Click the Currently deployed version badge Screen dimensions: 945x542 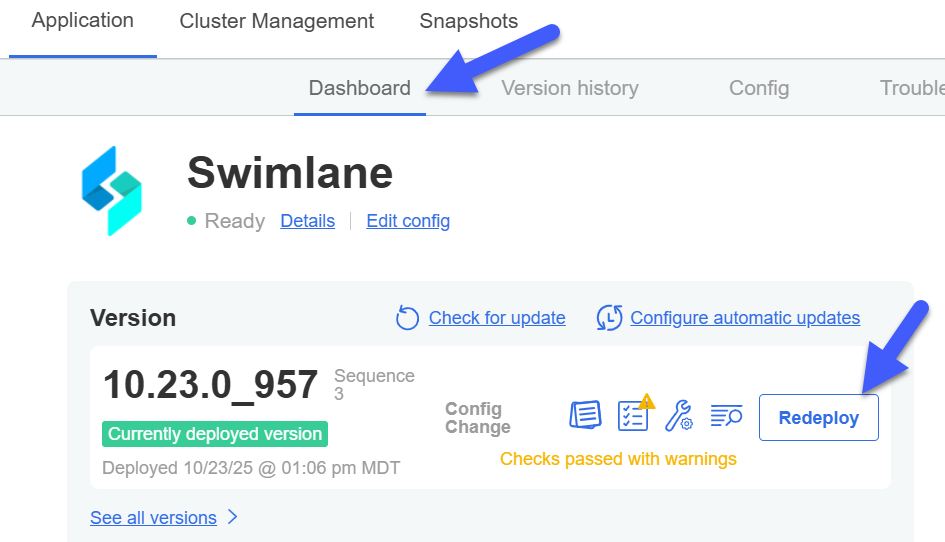pyautogui.click(x=215, y=434)
